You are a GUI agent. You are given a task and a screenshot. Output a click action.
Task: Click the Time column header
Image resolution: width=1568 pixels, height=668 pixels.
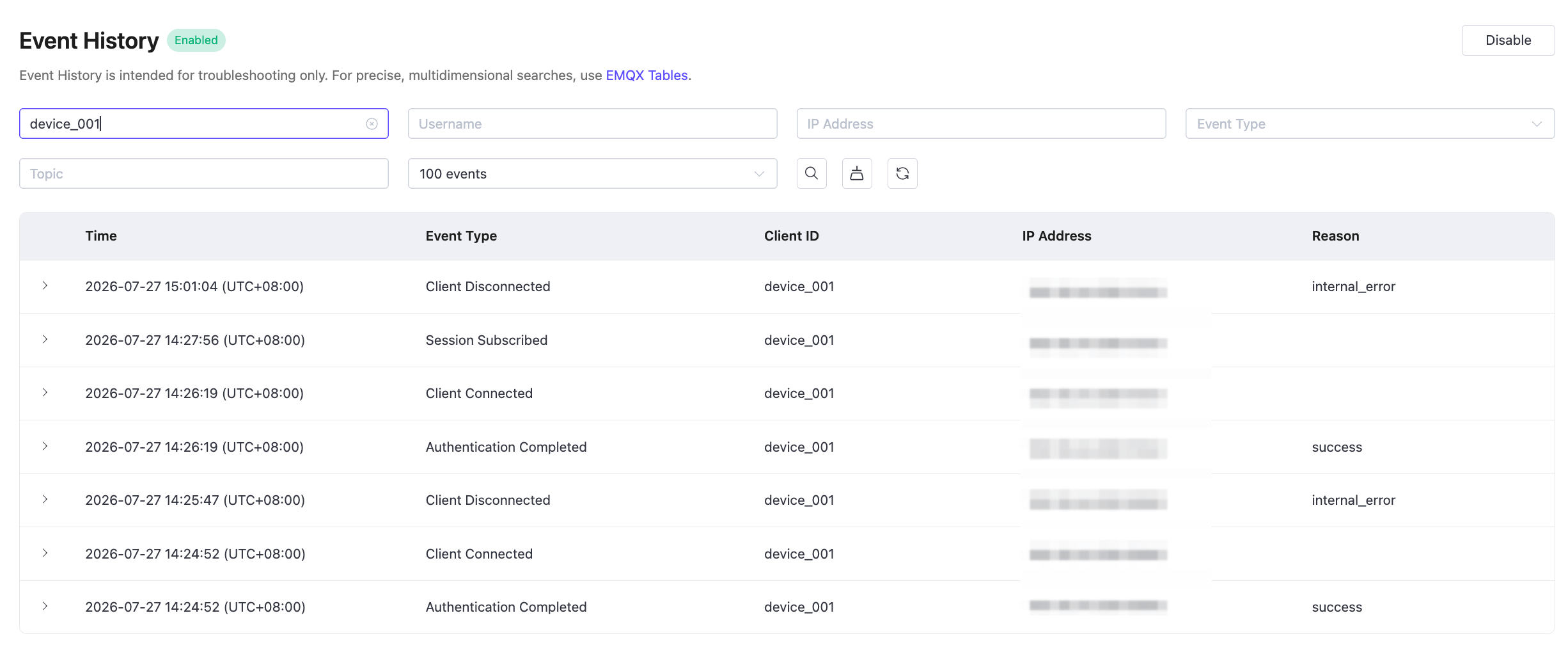tap(101, 236)
